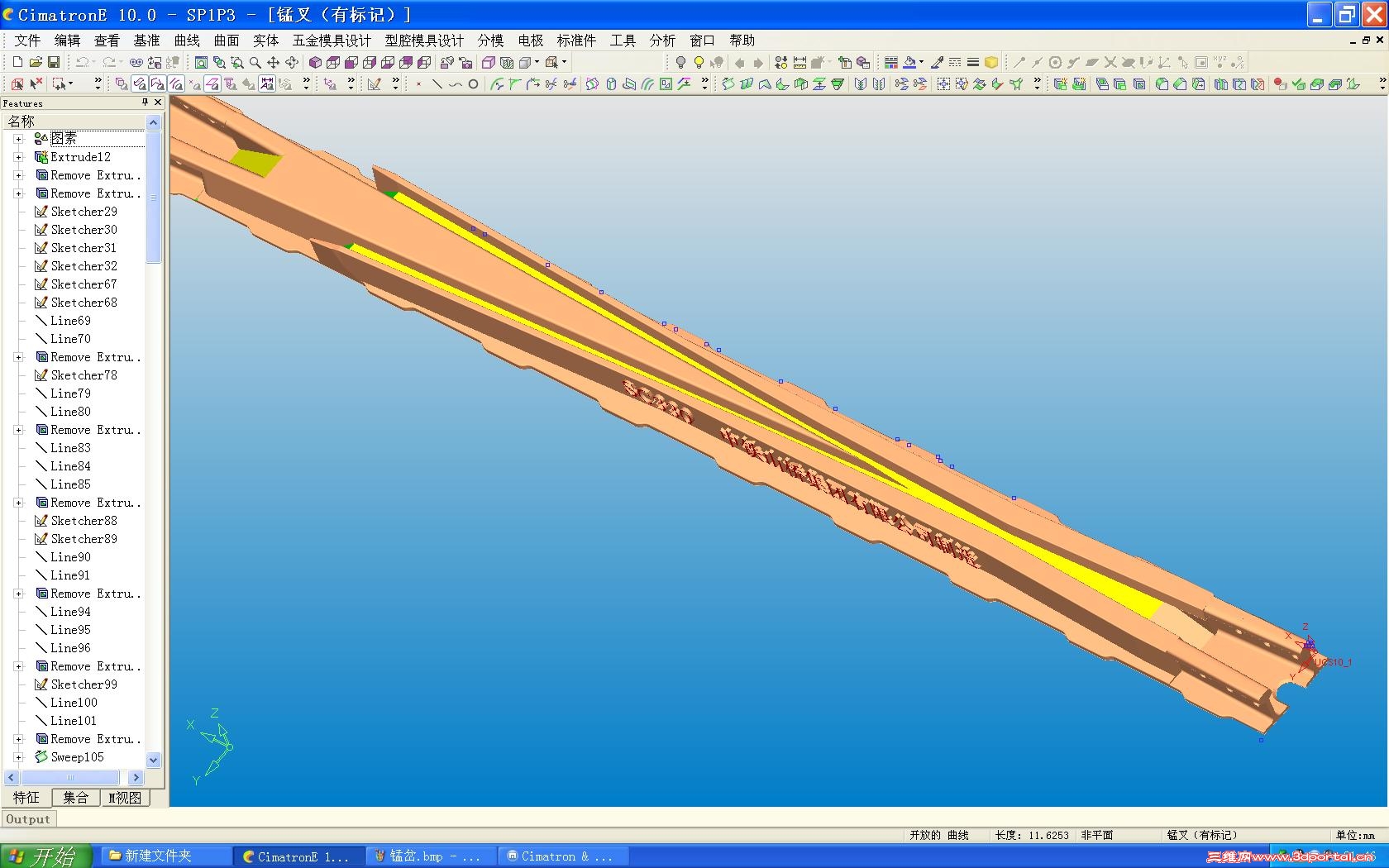1389x868 pixels.
Task: Click the yellow light bulb icon
Action: click(699, 62)
